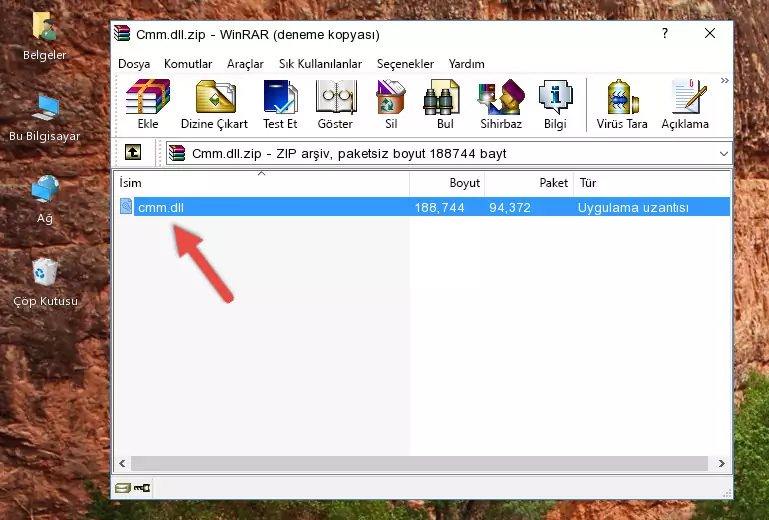This screenshot has height=520, width=769.
Task: Open the archive path dropdown
Action: tap(723, 154)
